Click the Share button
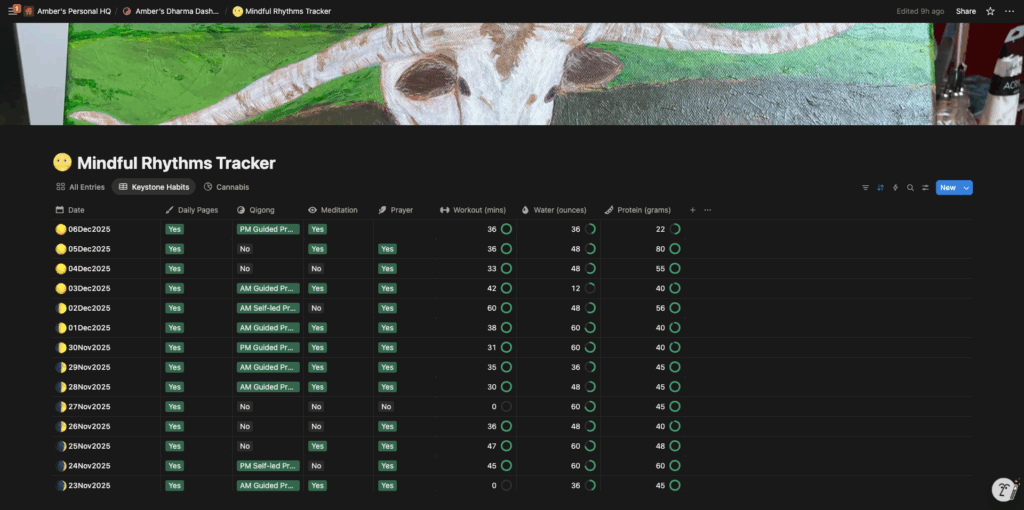 coord(966,11)
